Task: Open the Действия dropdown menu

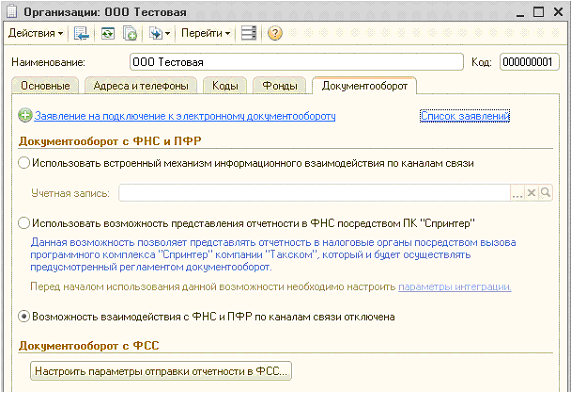Action: [36, 33]
